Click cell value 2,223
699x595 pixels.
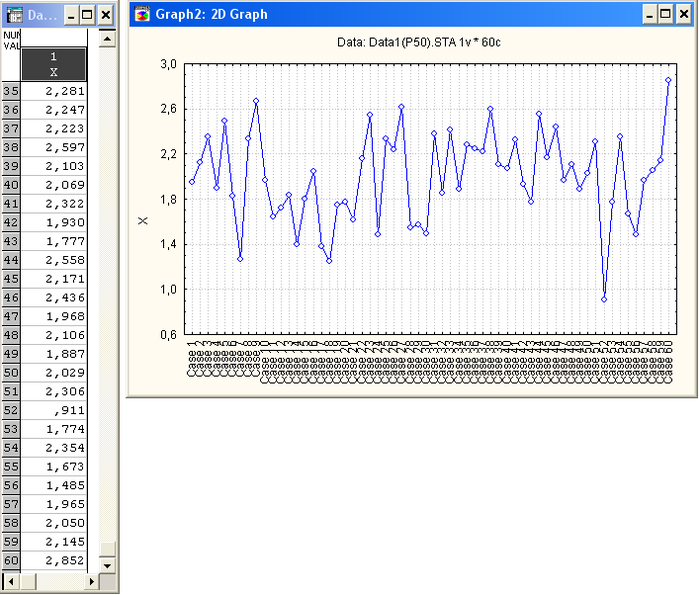pos(53,128)
